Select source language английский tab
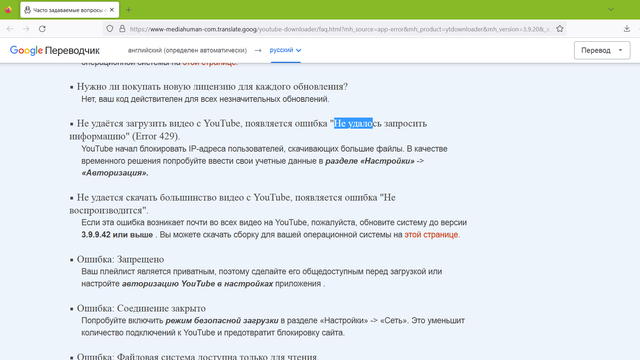640x360 pixels. (187, 50)
